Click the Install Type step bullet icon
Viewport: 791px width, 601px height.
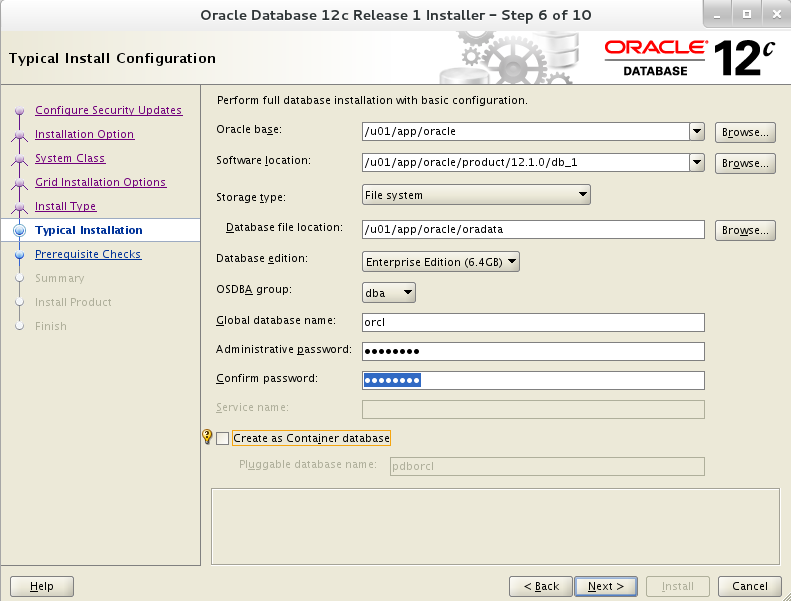click(x=20, y=207)
